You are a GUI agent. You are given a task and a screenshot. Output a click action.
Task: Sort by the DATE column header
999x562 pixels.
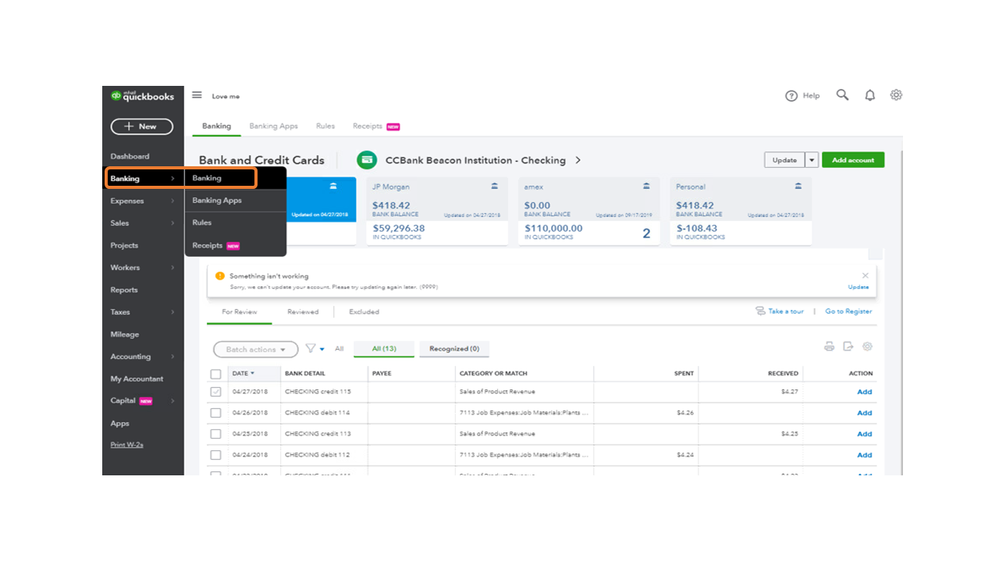point(243,373)
